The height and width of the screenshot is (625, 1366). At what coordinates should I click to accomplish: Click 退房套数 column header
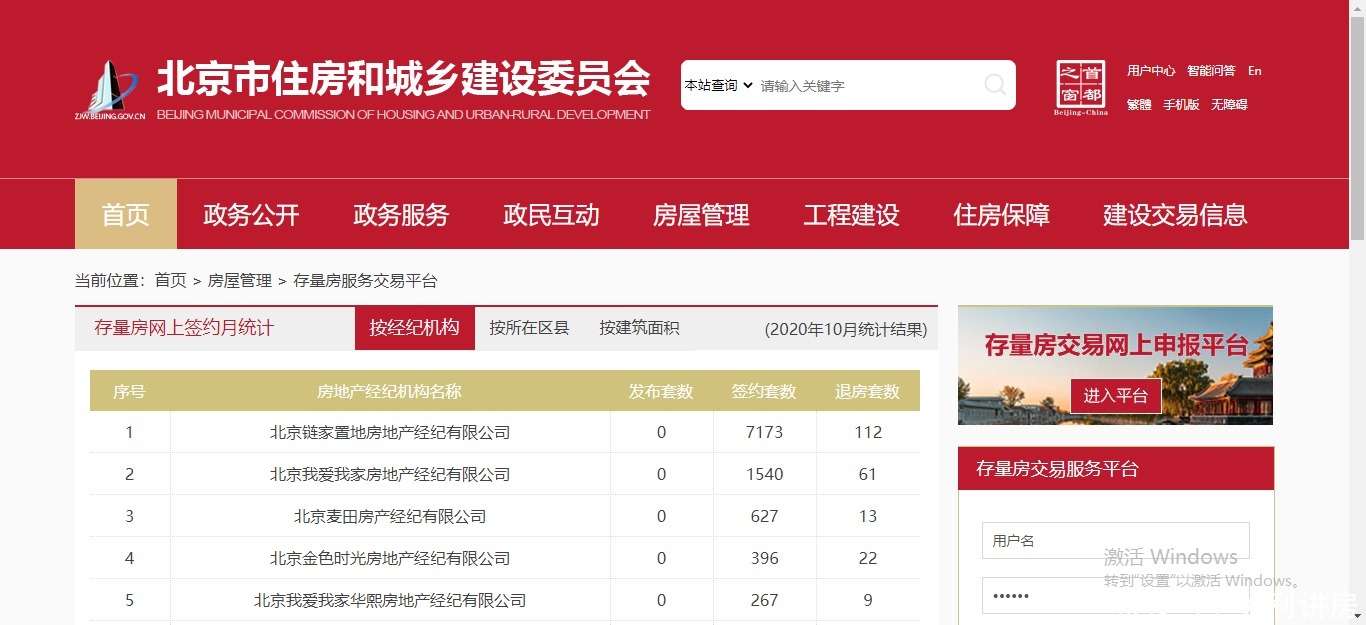click(x=868, y=391)
